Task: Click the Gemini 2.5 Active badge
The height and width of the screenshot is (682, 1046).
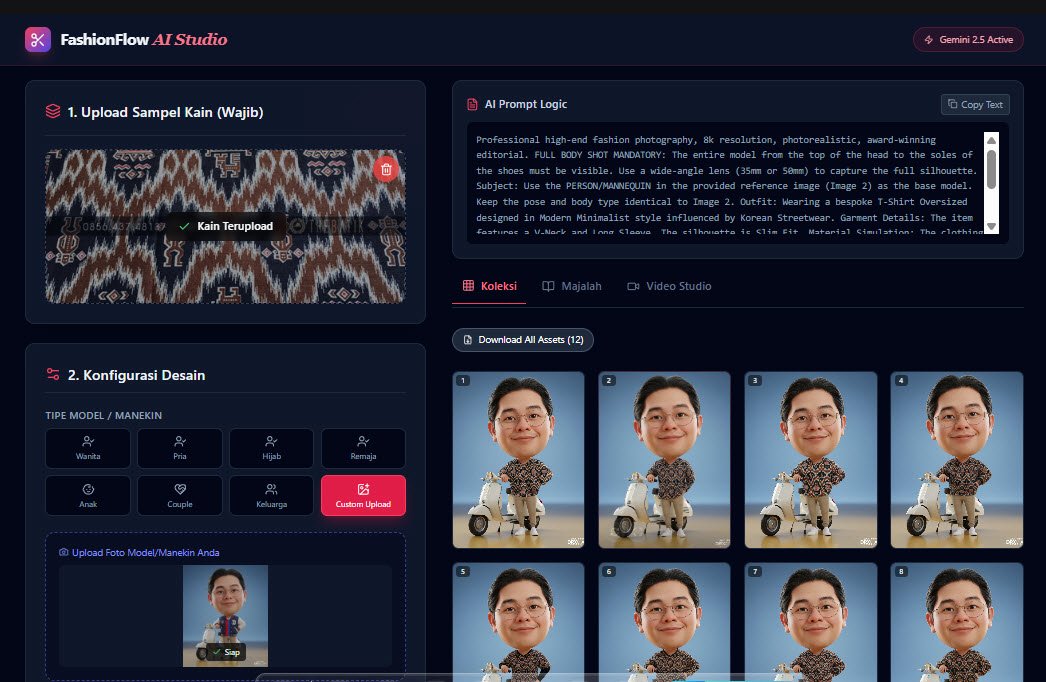Action: point(968,39)
